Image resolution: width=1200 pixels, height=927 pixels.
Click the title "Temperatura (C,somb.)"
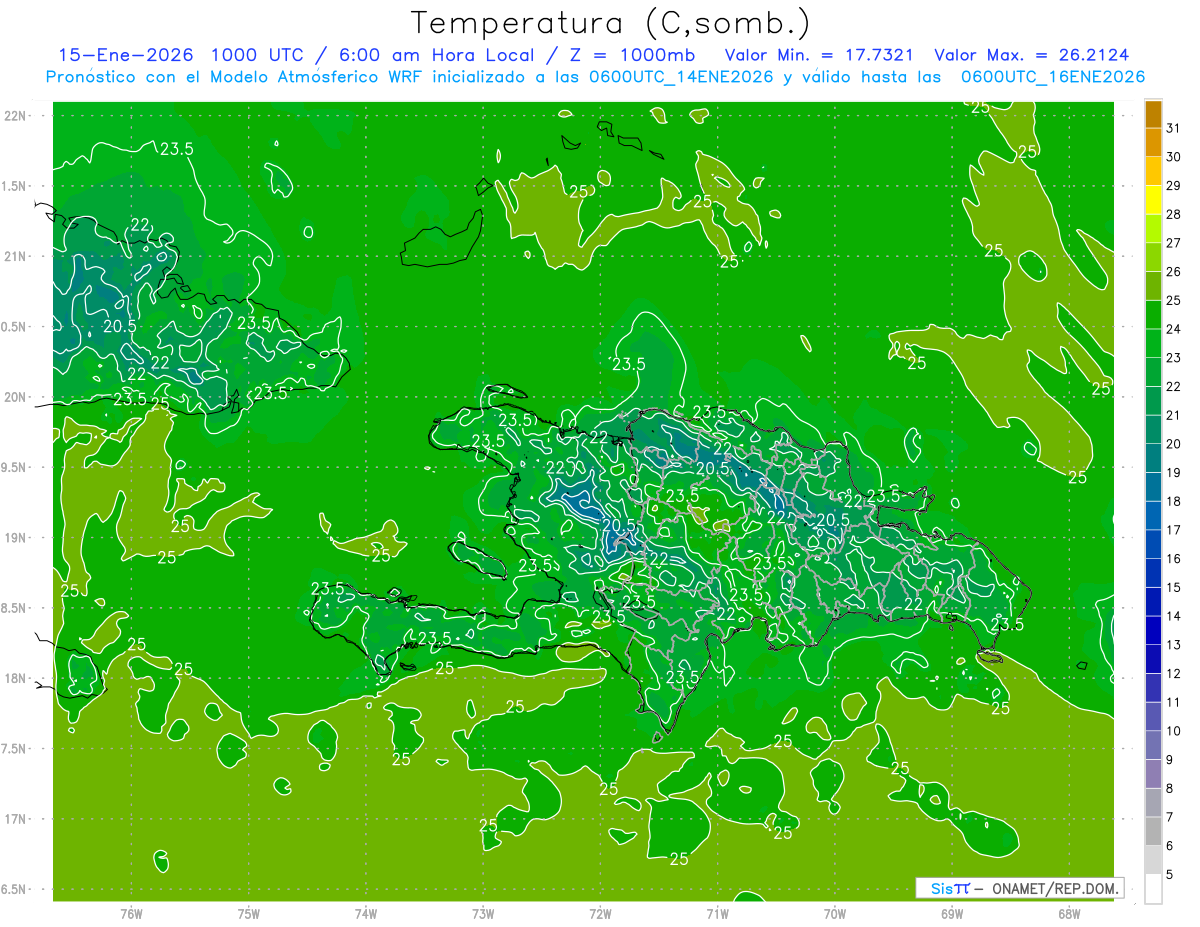pos(610,24)
